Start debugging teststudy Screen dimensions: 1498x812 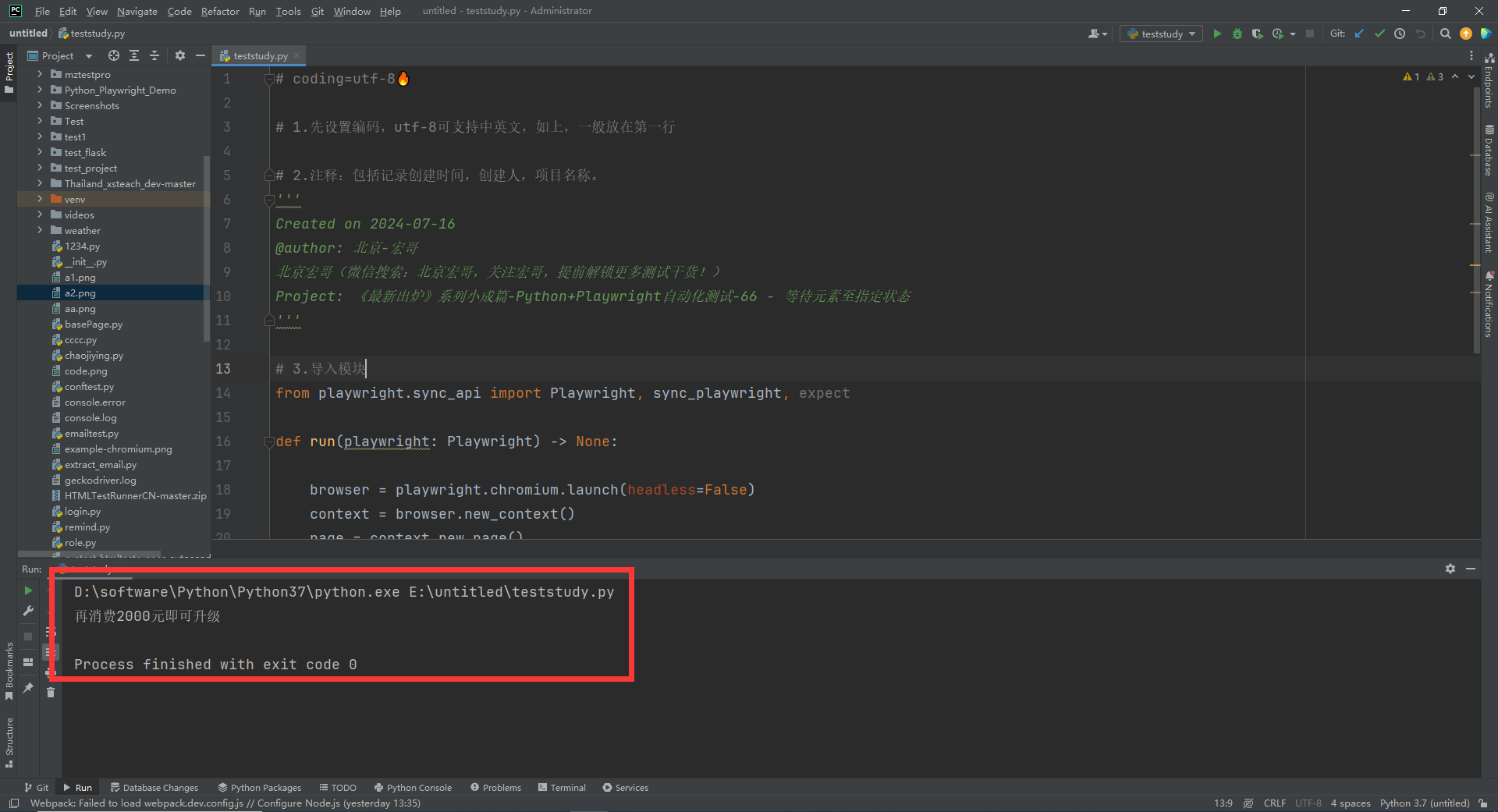(1237, 34)
